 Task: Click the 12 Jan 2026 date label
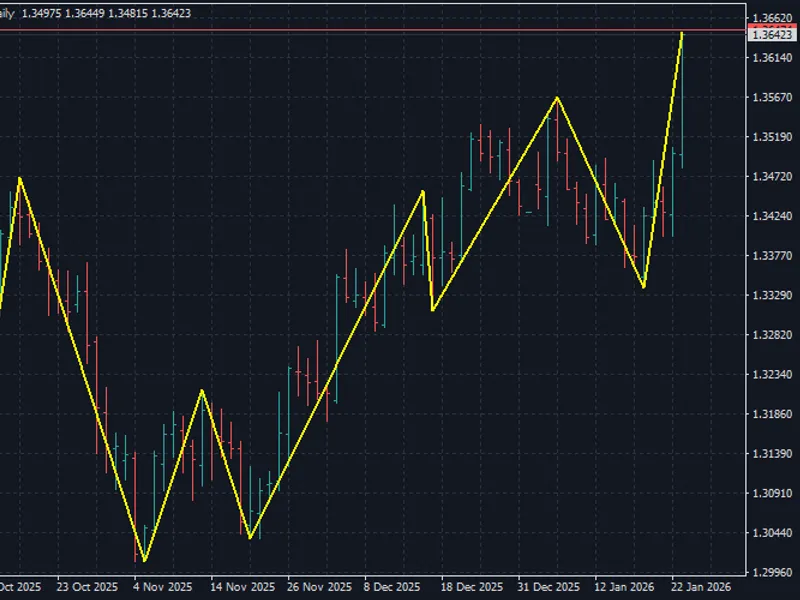pyautogui.click(x=624, y=587)
